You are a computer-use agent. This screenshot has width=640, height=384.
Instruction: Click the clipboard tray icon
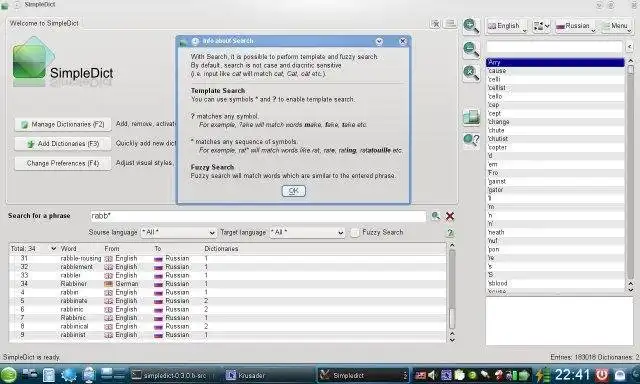(460, 375)
